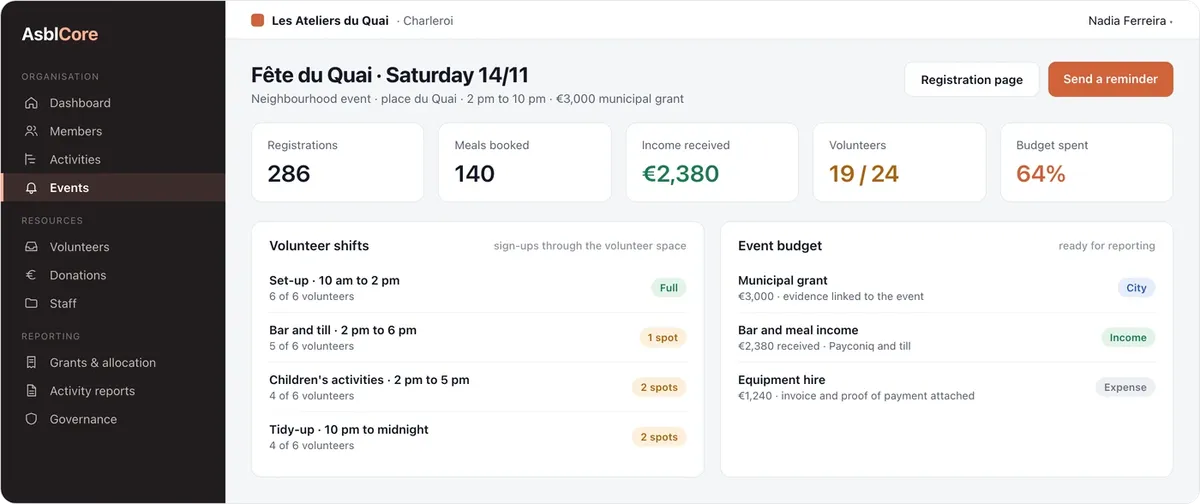
Task: Click the Fête du Quai event title
Action: point(390,75)
